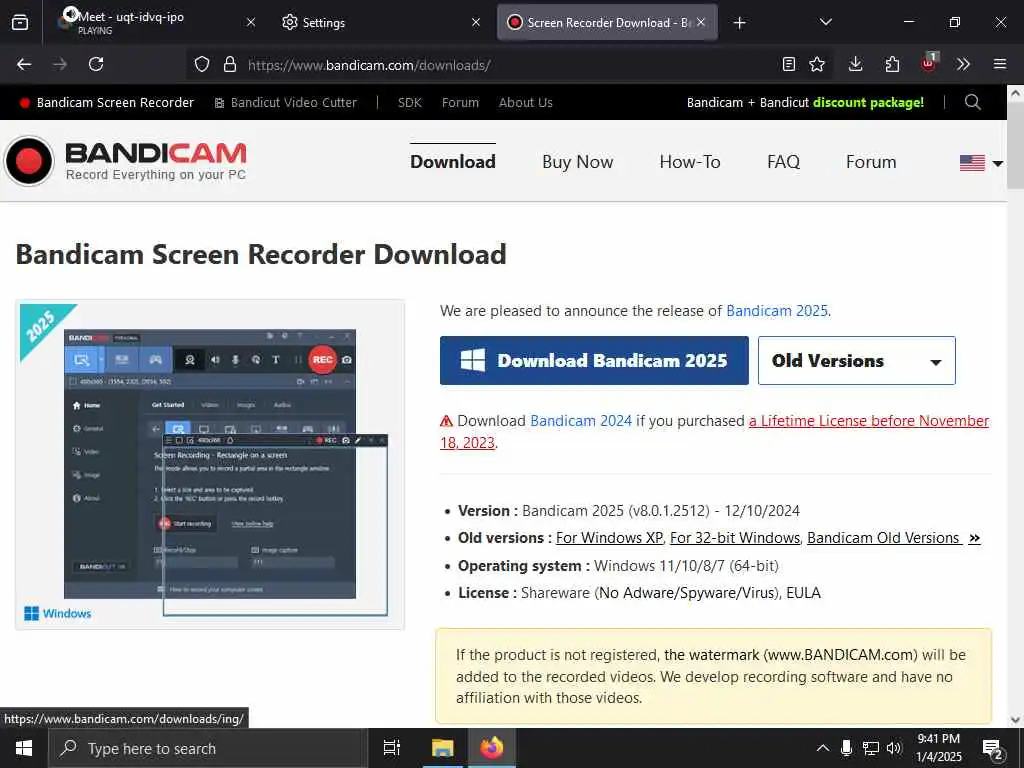Open Task View on the taskbar
Screen dimensions: 1024x768
coord(392,748)
